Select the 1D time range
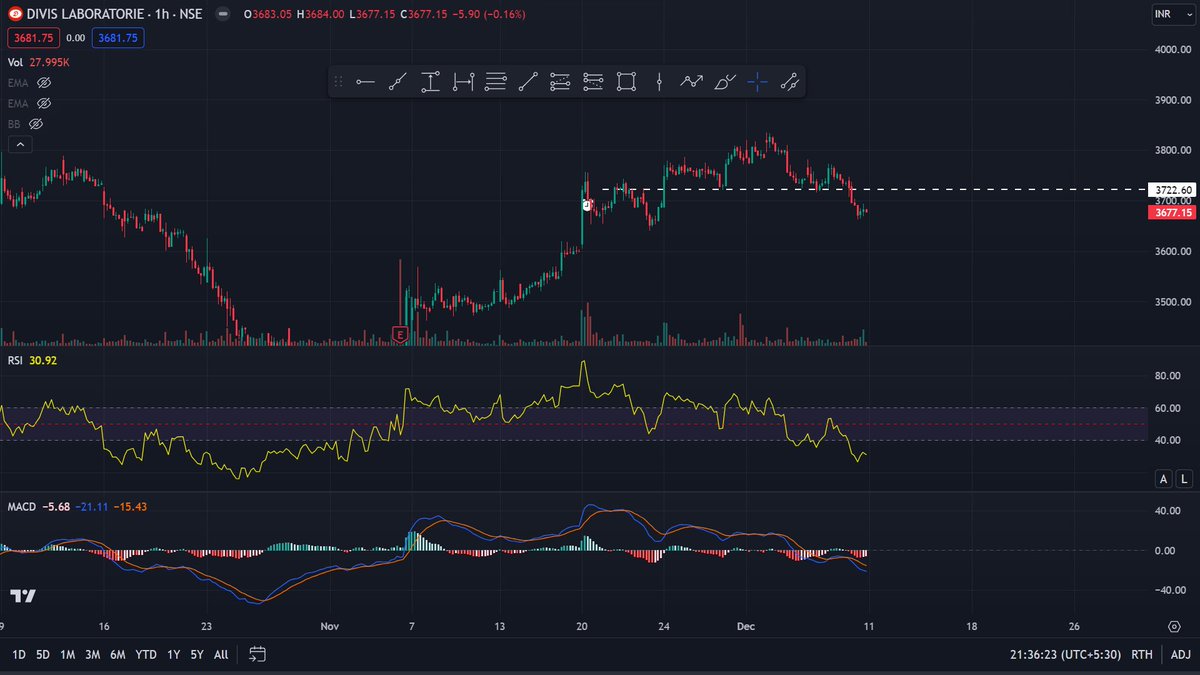 [18, 655]
